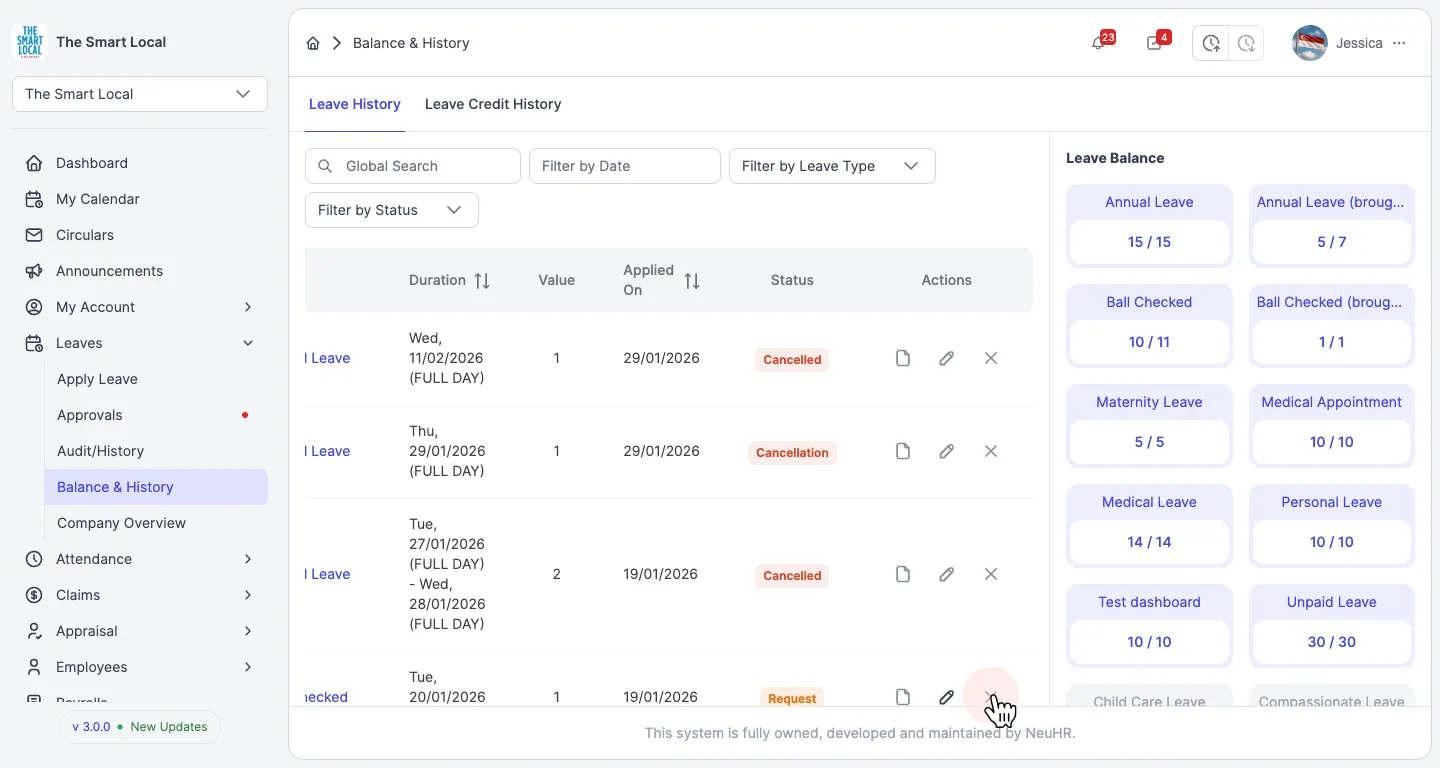The width and height of the screenshot is (1440, 768).
Task: Expand My Account submenu
Action: [248, 307]
